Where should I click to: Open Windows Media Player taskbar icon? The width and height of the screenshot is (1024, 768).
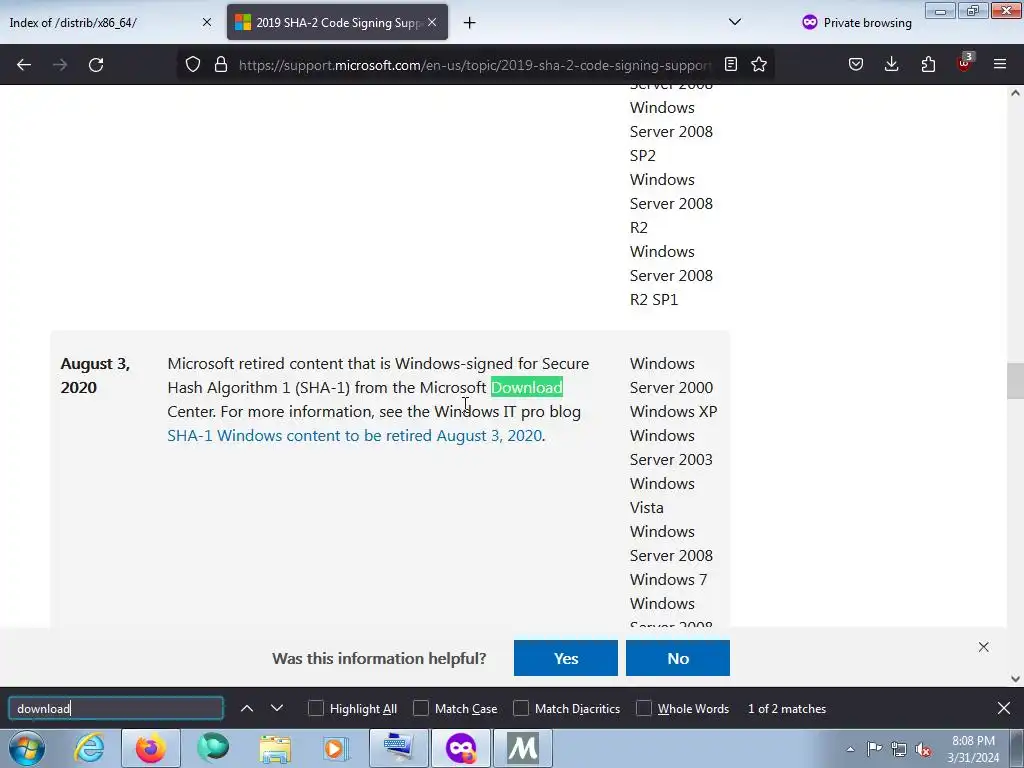click(336, 748)
